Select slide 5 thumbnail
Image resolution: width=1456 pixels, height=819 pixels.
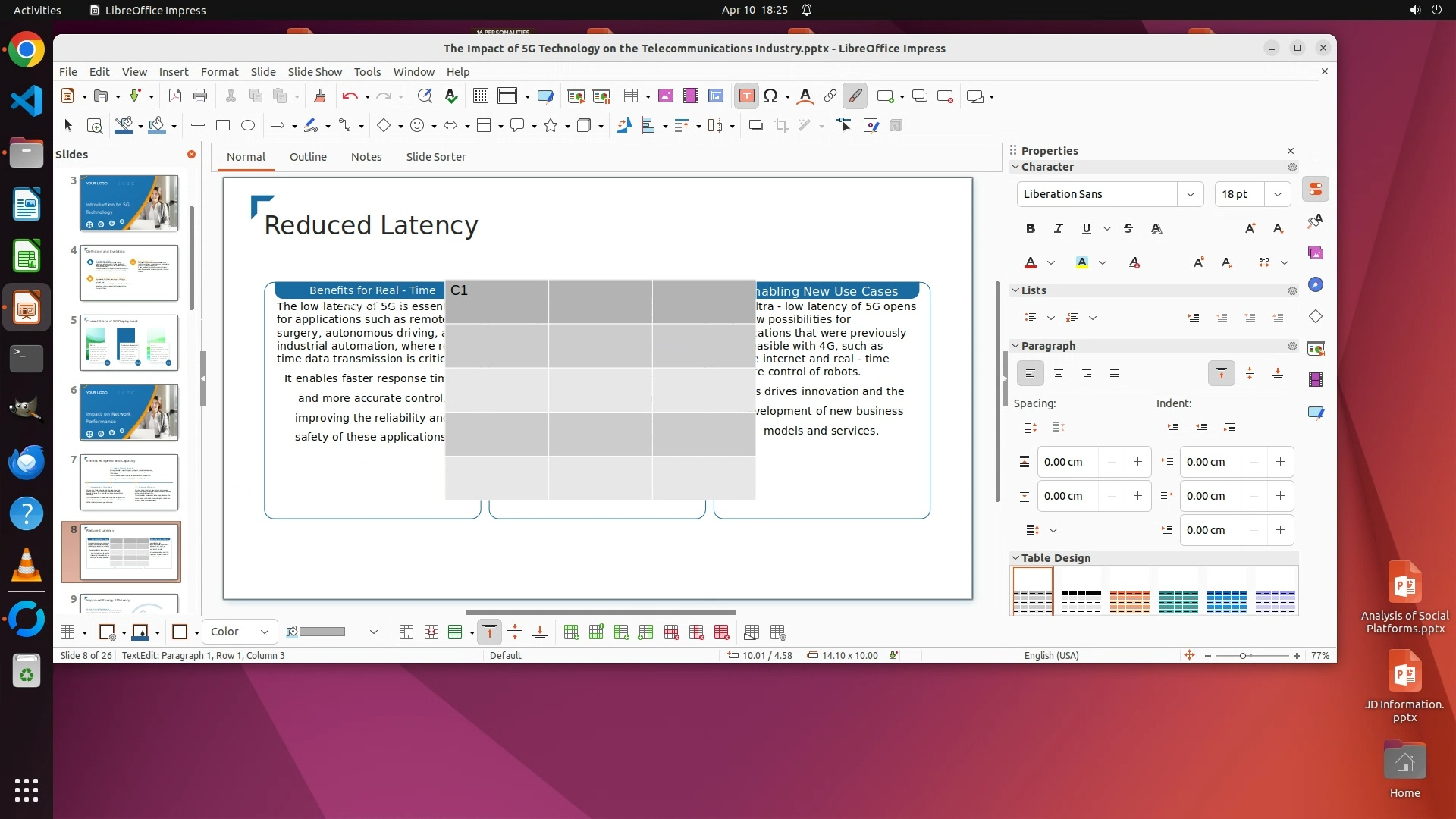point(129,343)
